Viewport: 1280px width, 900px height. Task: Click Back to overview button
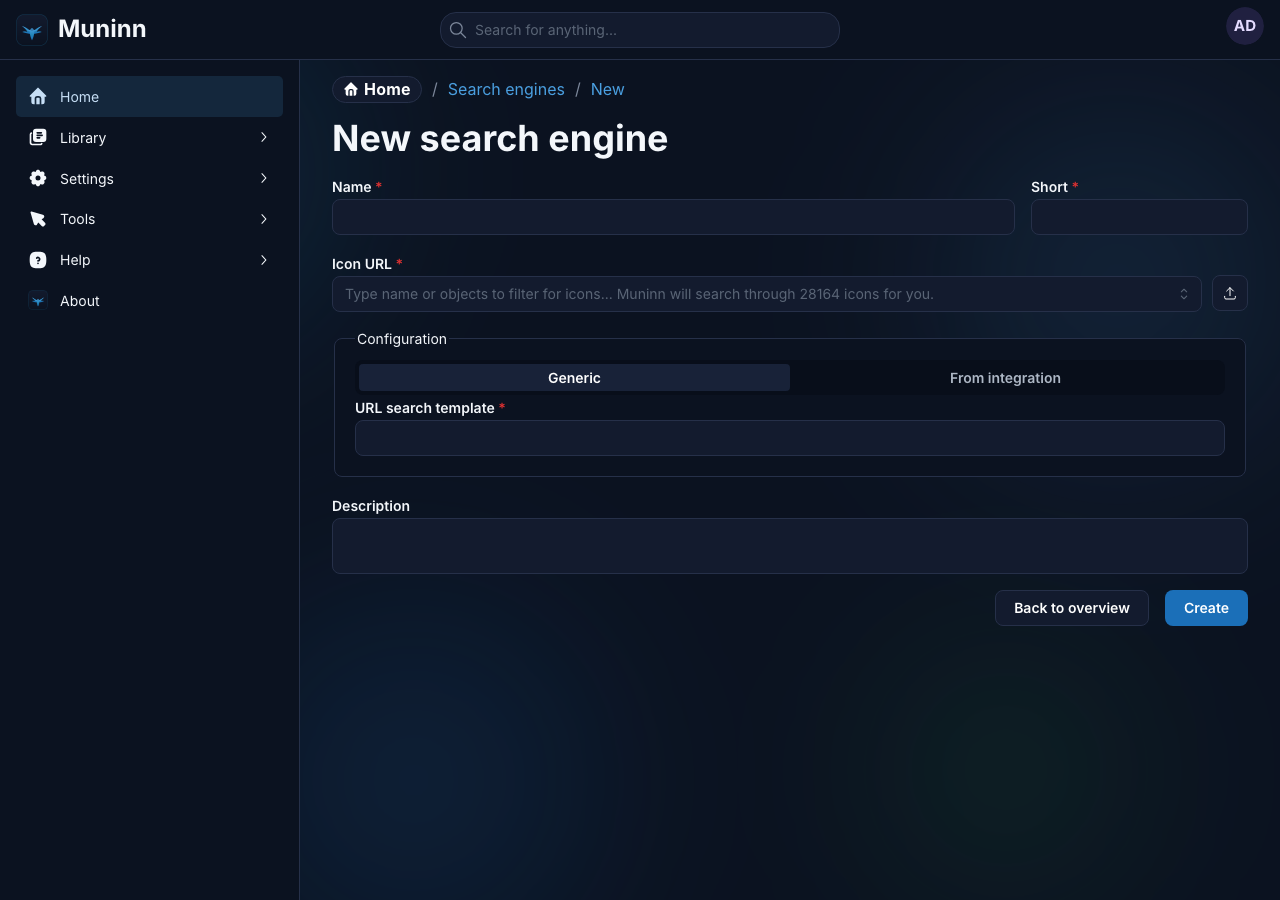[x=1072, y=608]
